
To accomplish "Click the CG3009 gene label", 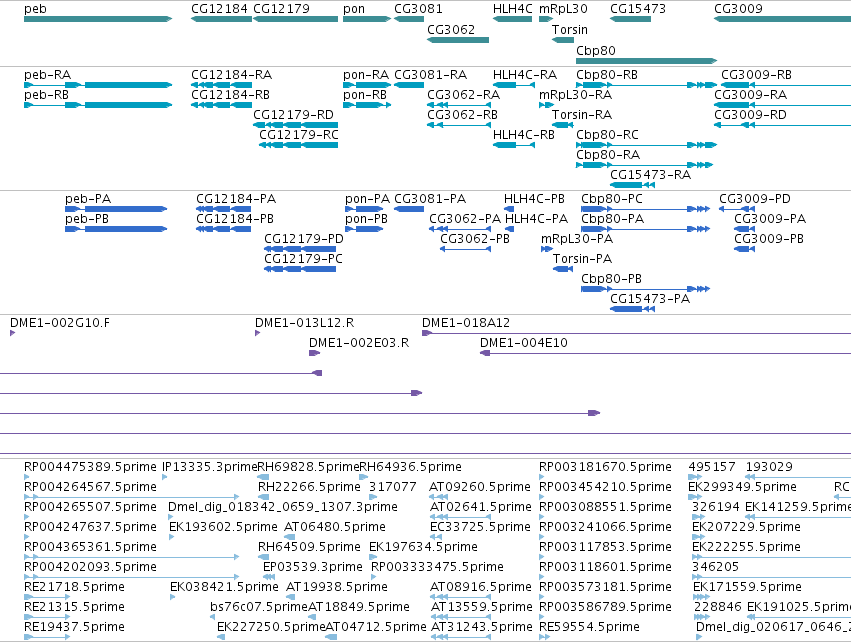I will (739, 9).
